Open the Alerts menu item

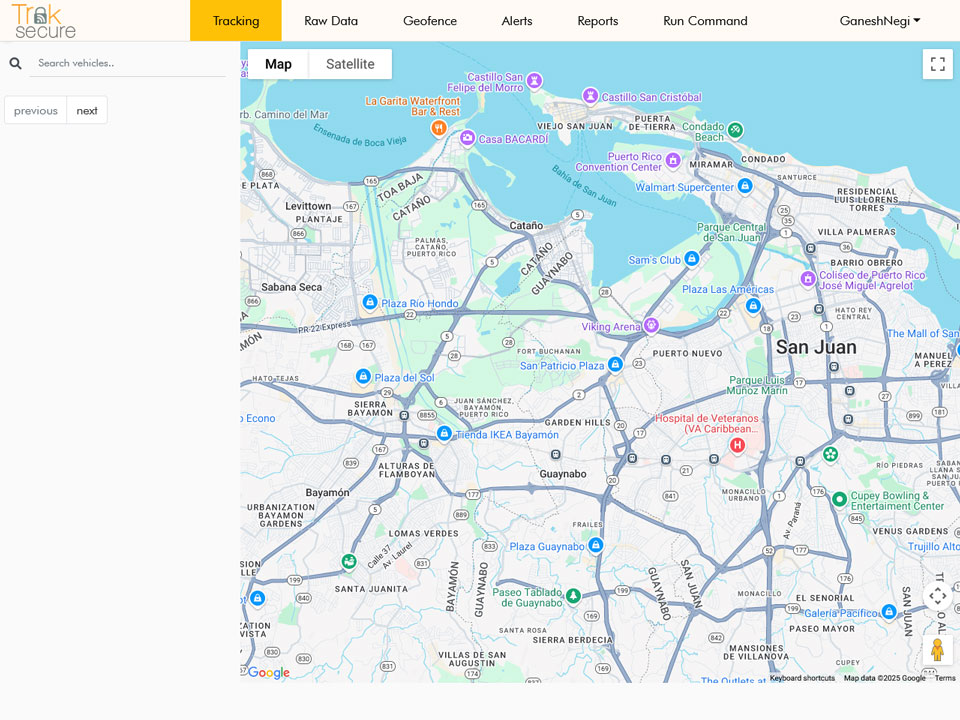[x=517, y=21]
